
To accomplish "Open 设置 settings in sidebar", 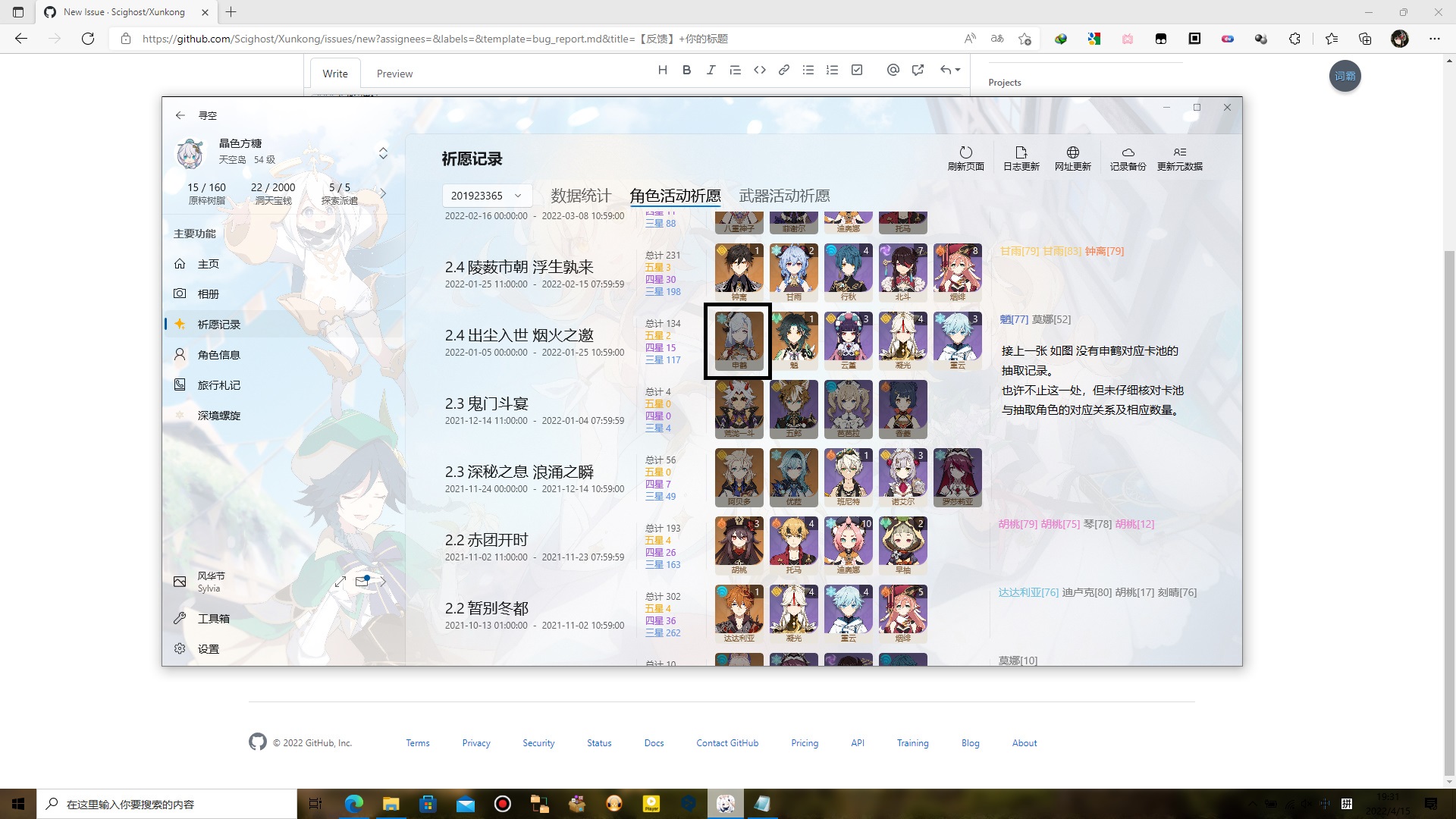I will click(282, 649).
